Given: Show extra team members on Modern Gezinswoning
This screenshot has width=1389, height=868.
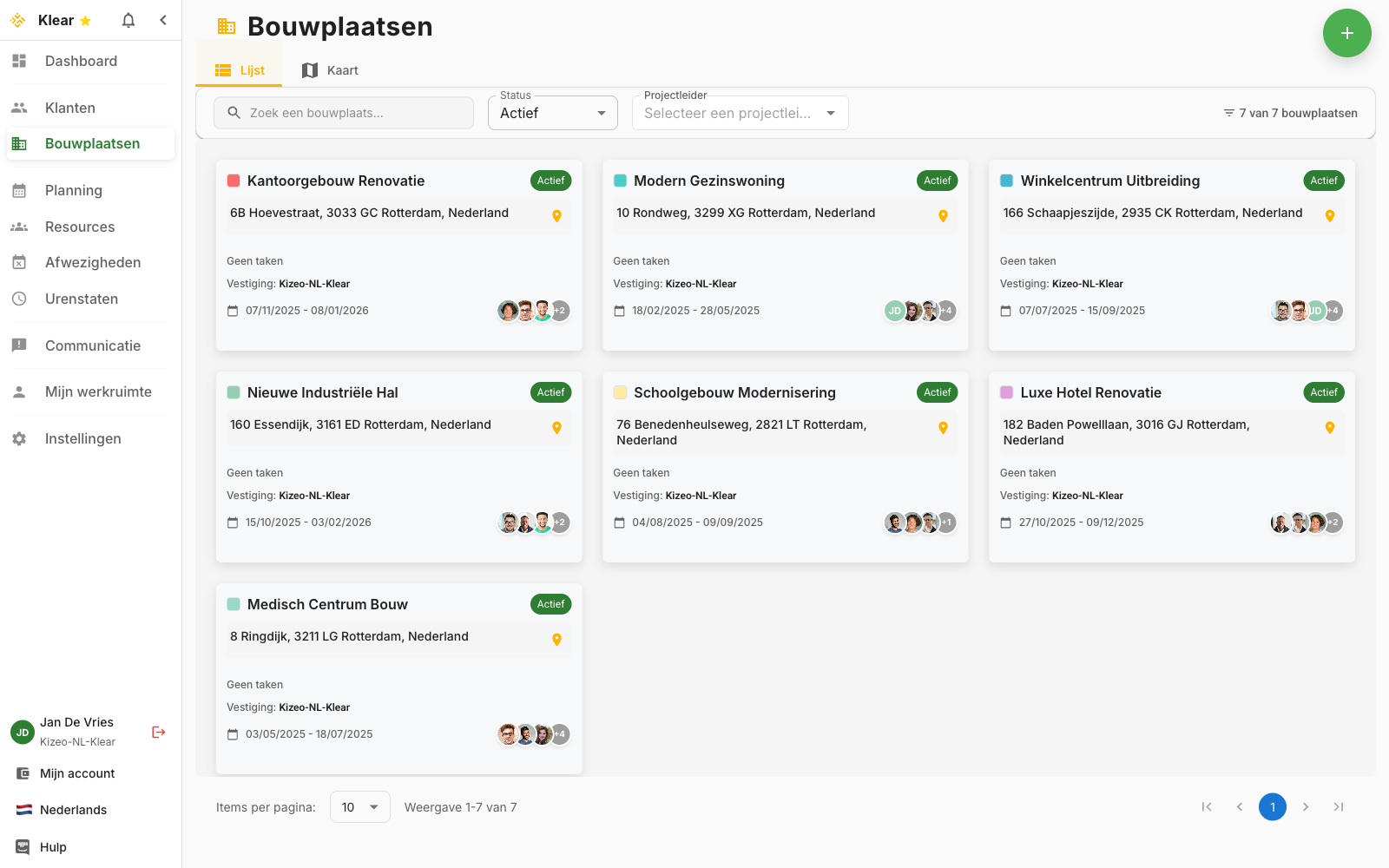Looking at the screenshot, I should (x=946, y=310).
